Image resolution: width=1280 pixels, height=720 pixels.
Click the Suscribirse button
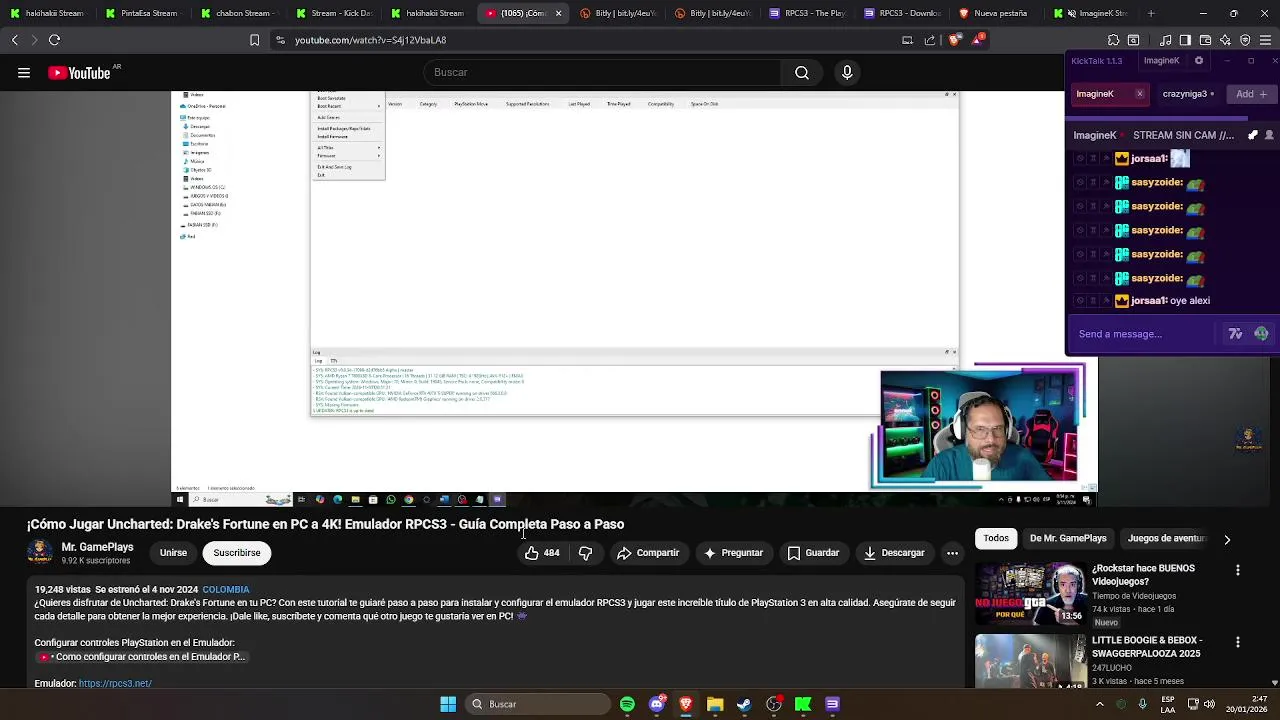click(237, 553)
